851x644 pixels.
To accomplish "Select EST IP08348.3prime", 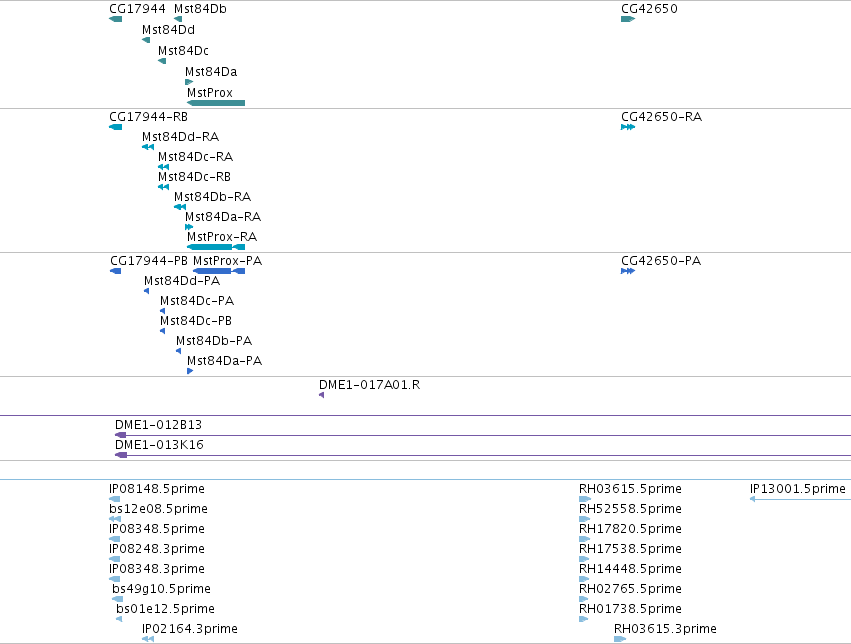I will [x=157, y=569].
